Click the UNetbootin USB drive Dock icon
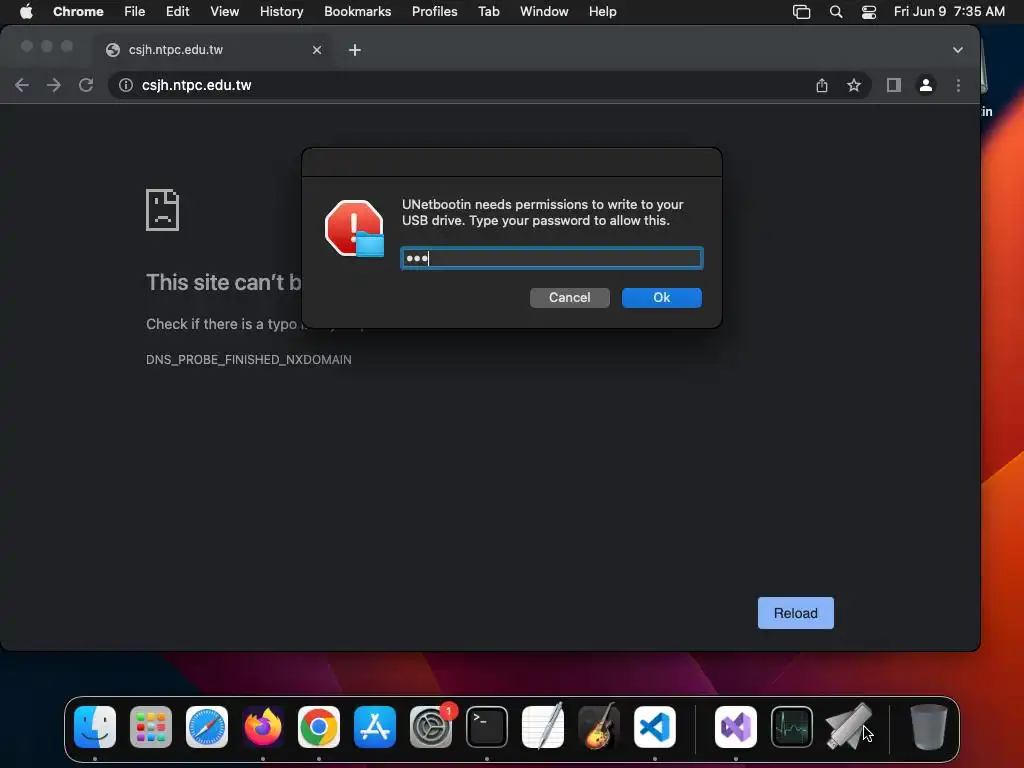 click(x=848, y=727)
